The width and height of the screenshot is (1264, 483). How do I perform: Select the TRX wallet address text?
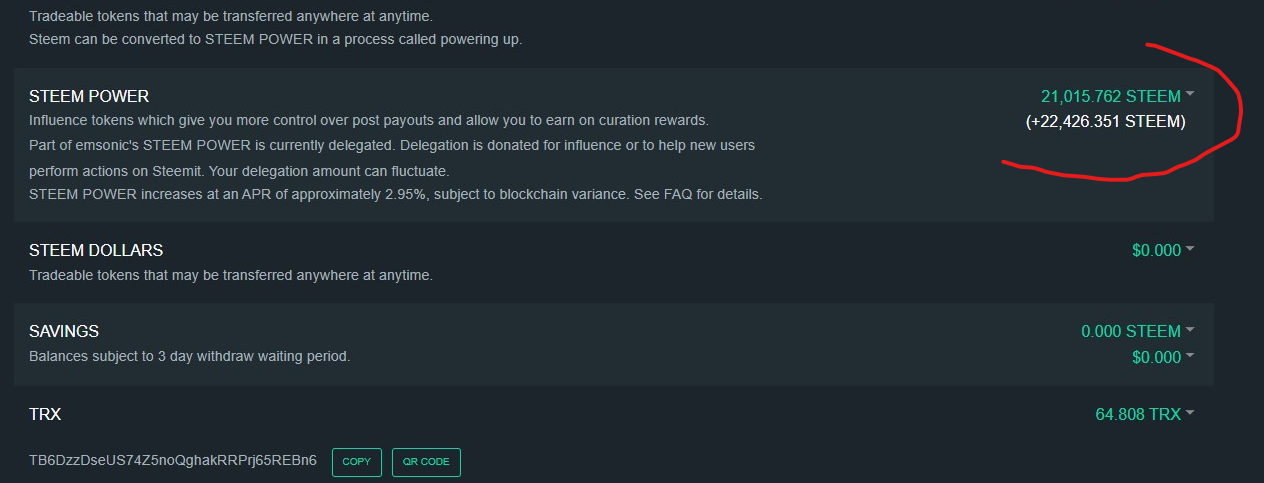point(173,461)
